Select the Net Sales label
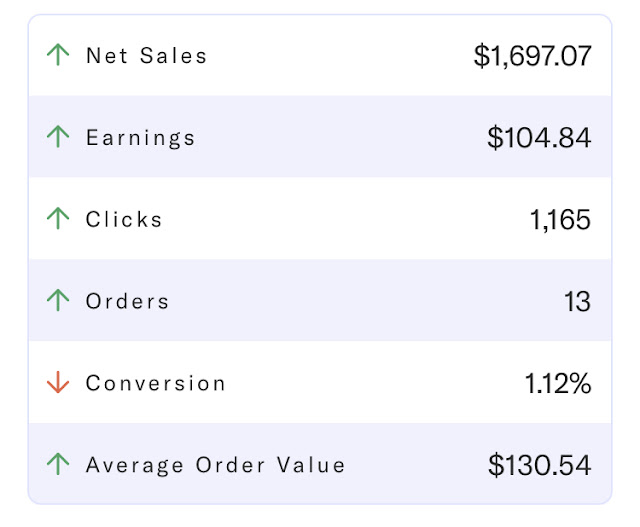 tap(146, 56)
